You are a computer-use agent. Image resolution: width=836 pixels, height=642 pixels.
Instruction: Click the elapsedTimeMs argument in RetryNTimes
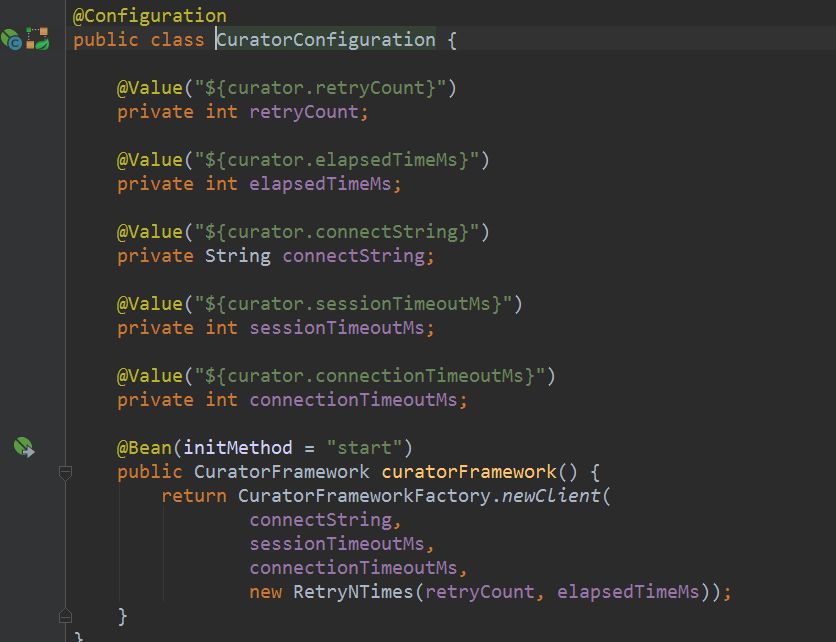628,592
